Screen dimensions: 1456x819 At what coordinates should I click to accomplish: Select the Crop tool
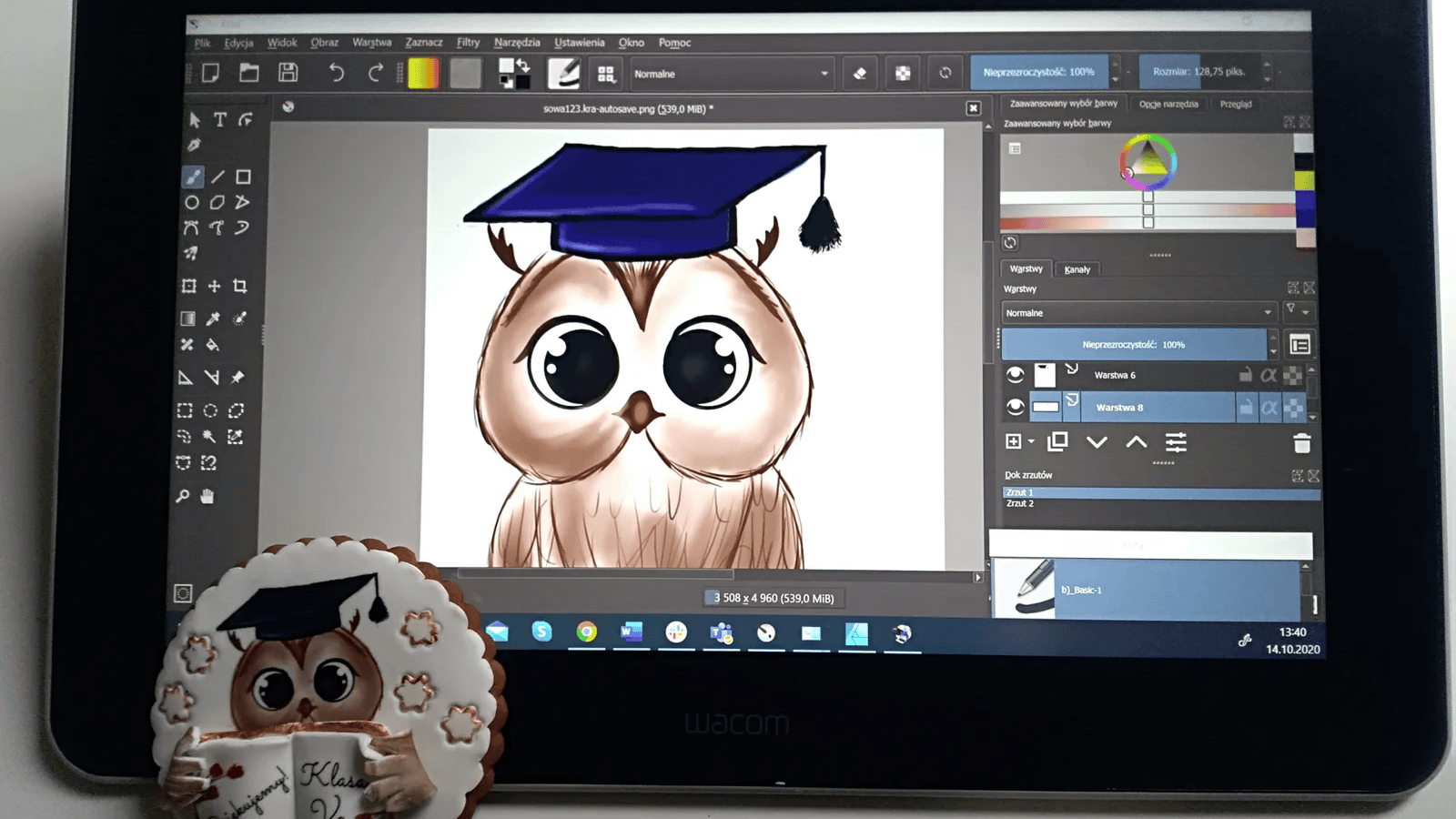(x=240, y=287)
